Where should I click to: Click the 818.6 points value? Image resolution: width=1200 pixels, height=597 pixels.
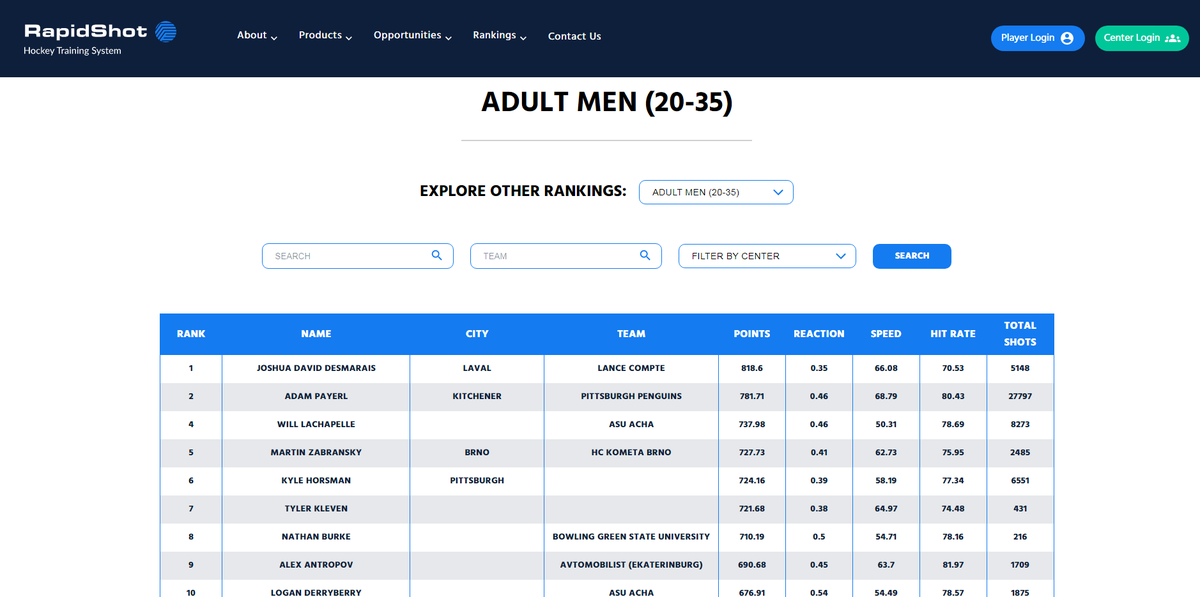pos(752,368)
